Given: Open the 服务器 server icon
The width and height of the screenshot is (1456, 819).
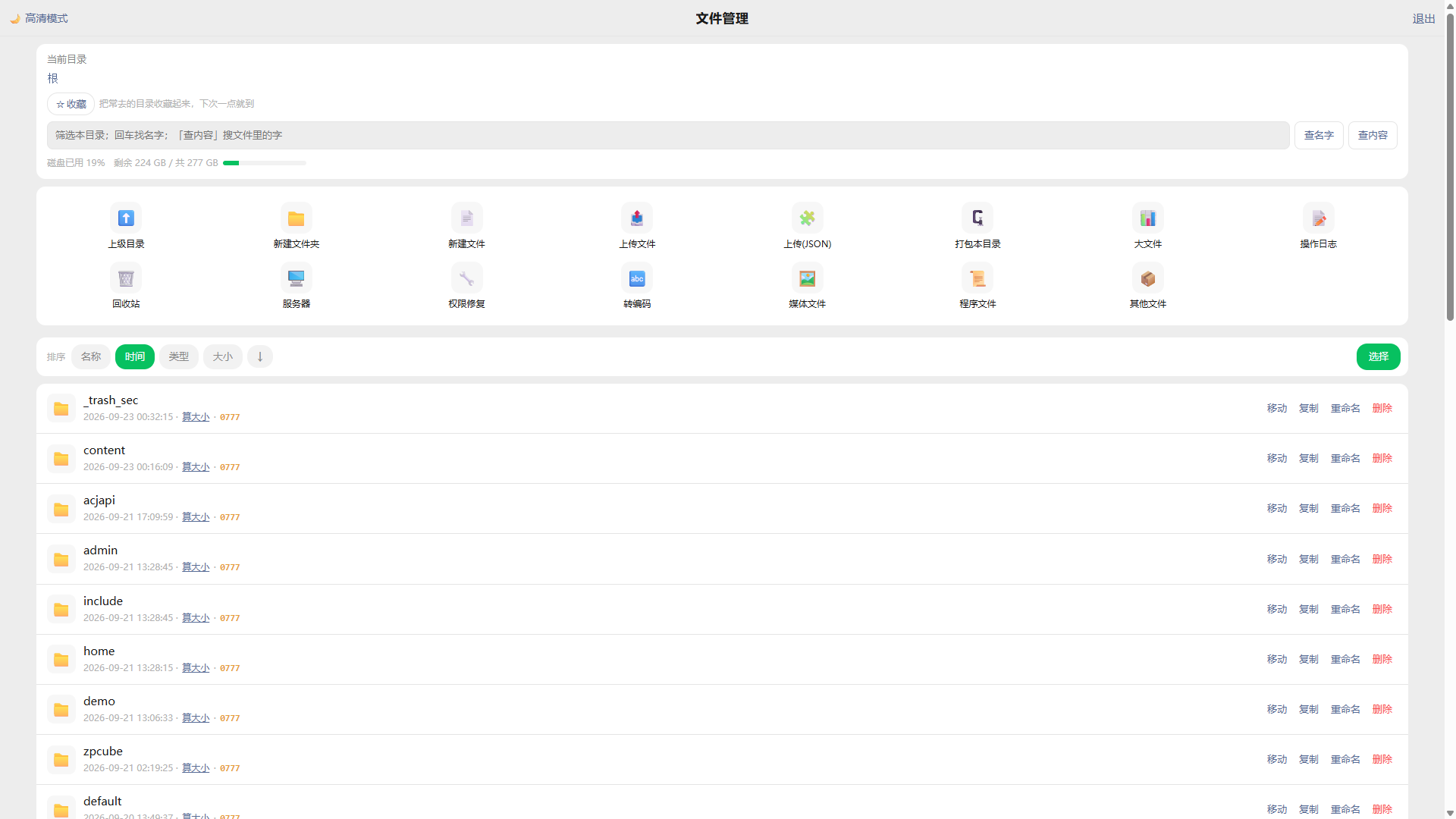Looking at the screenshot, I should click(x=296, y=278).
